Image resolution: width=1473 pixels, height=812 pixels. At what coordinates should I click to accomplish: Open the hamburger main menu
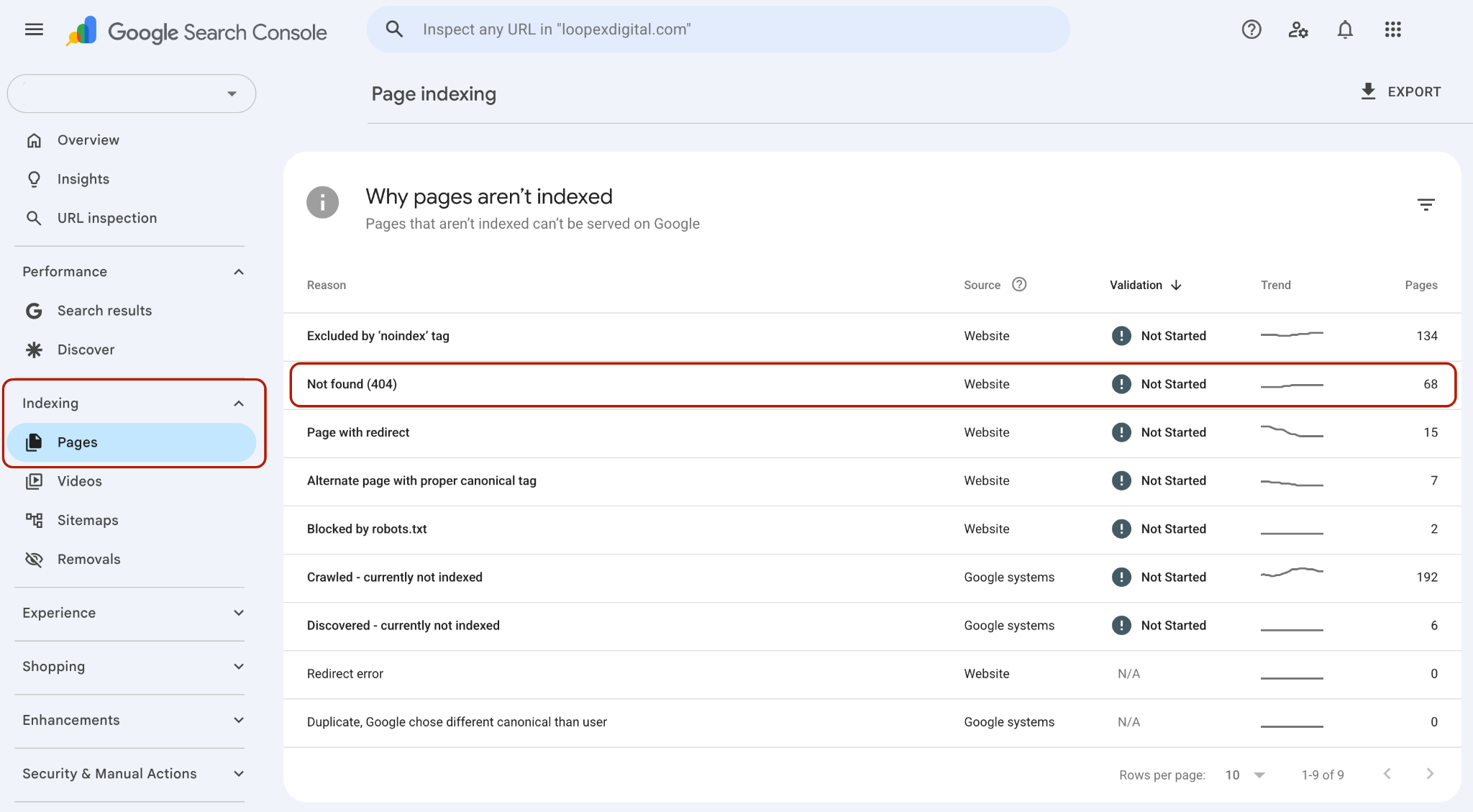[x=34, y=29]
